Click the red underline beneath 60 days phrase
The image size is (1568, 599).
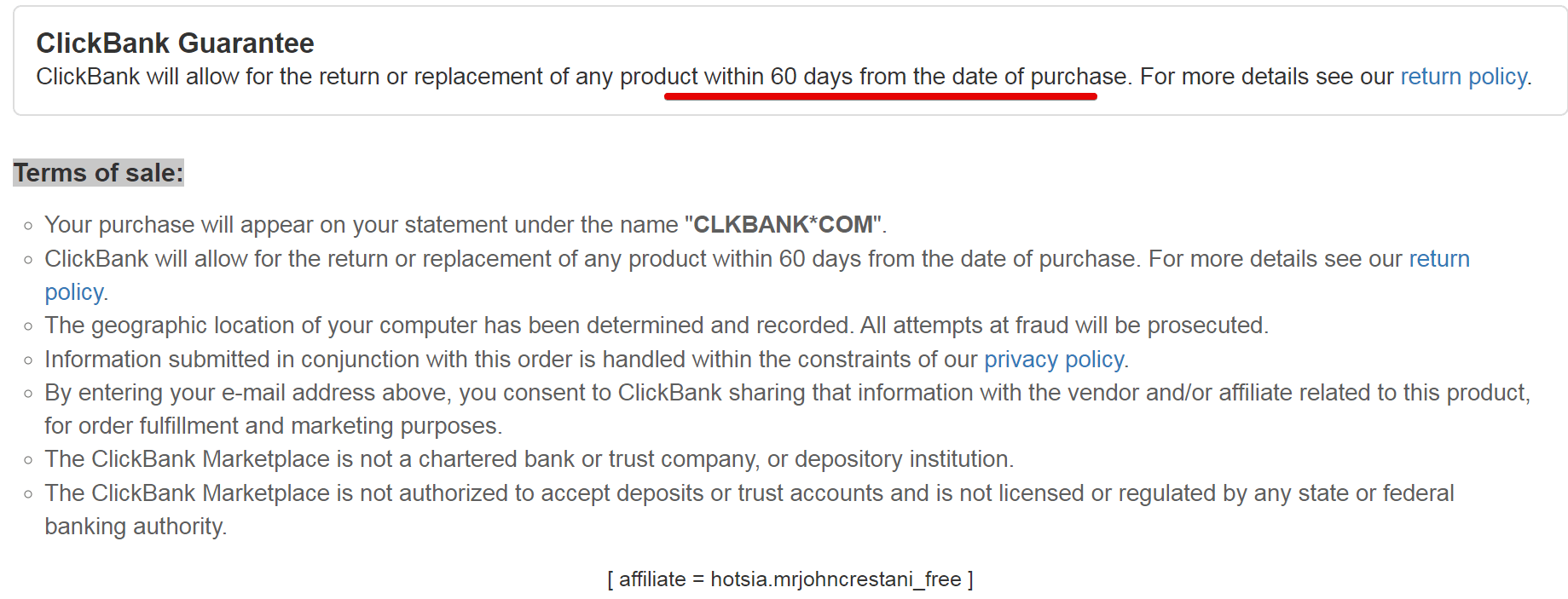pyautogui.click(x=880, y=96)
